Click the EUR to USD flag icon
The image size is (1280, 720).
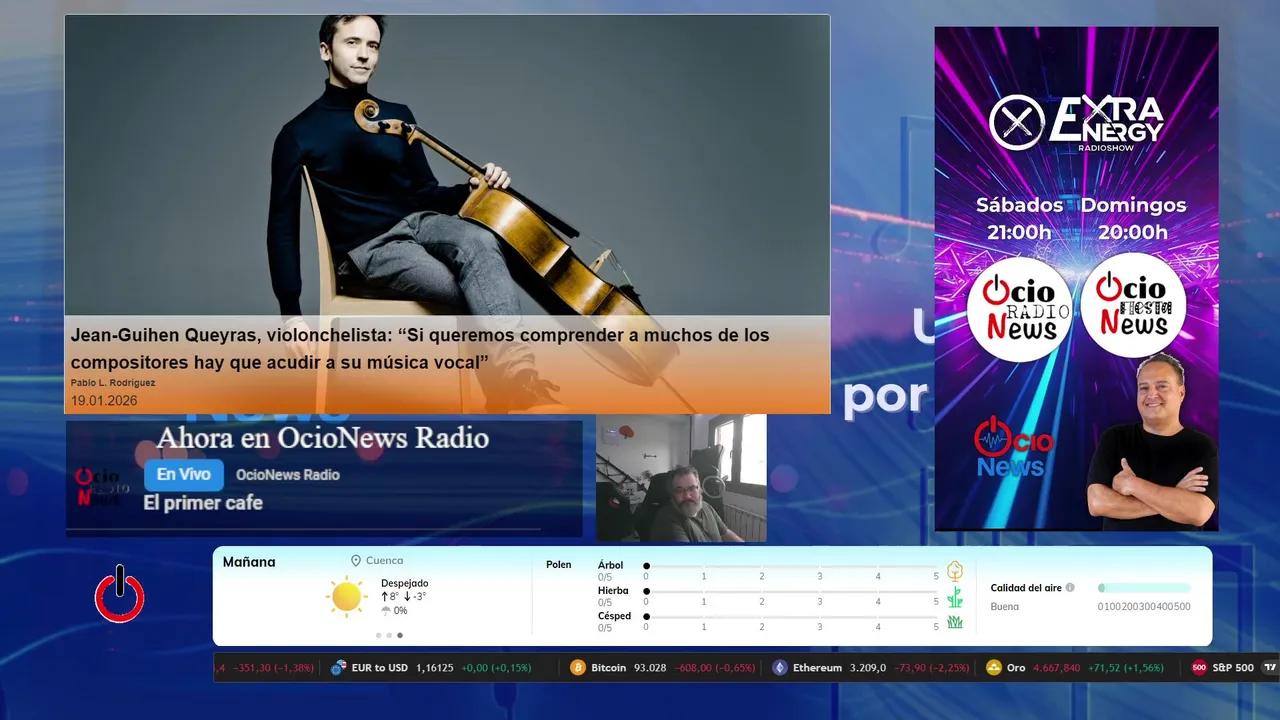click(338, 667)
